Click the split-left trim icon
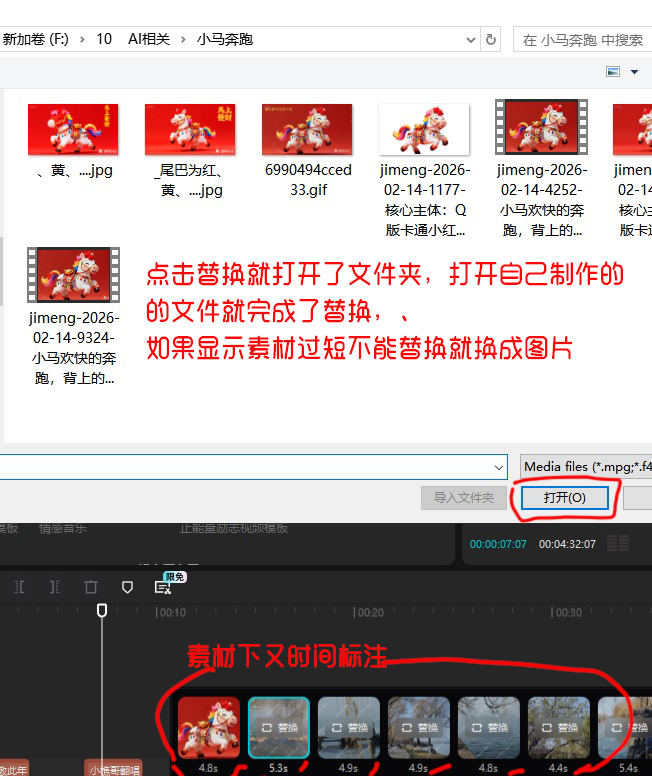This screenshot has width=652, height=776. [17, 587]
